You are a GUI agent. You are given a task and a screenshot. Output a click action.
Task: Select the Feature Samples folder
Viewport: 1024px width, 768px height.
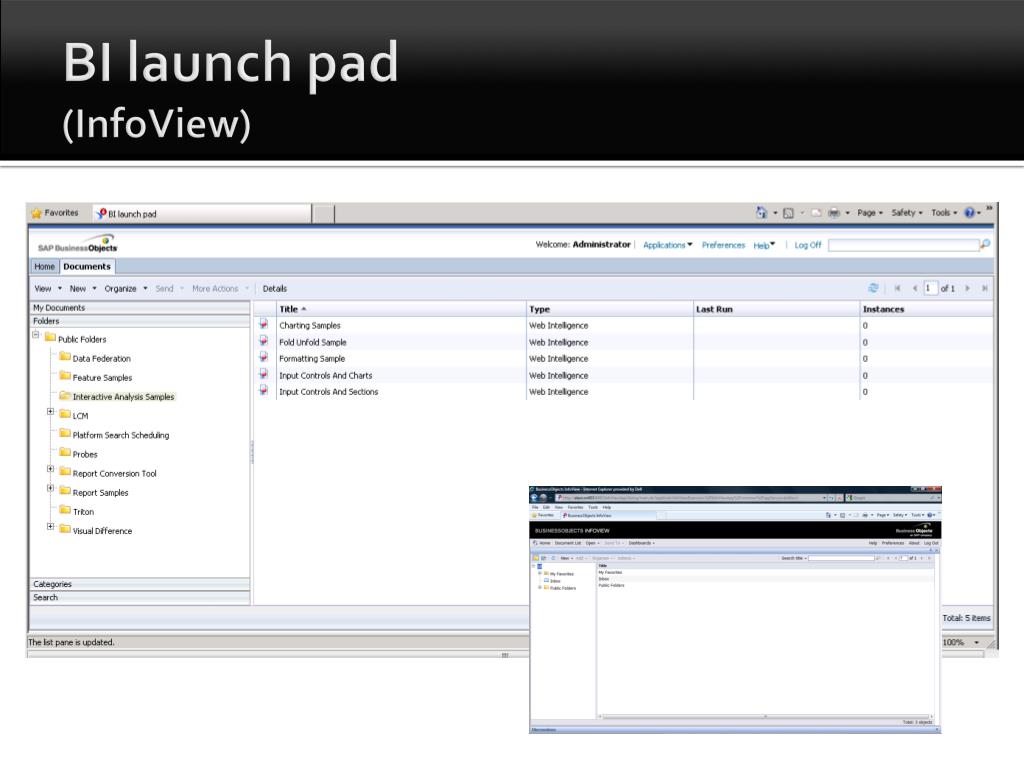(x=102, y=377)
